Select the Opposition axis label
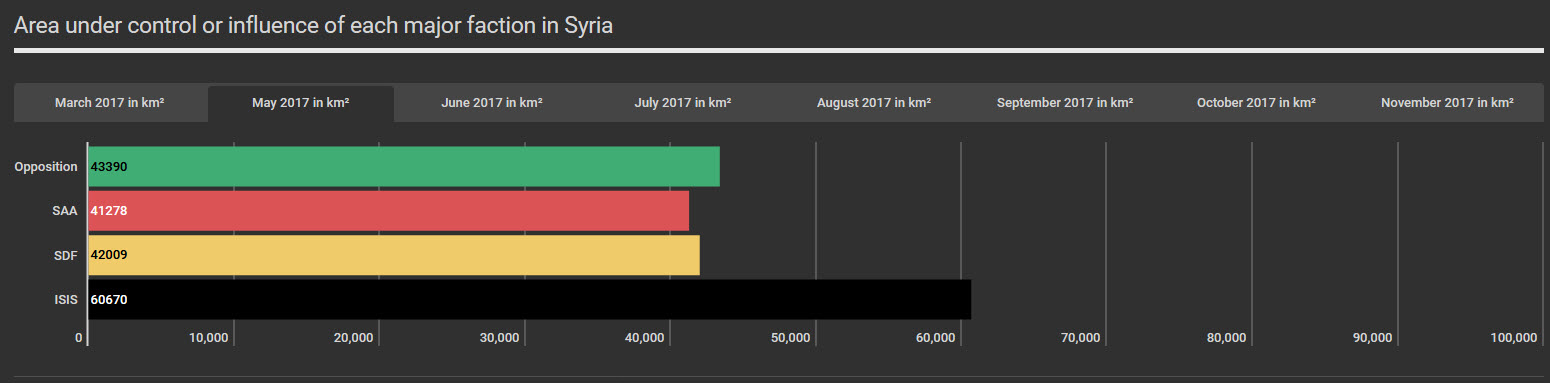This screenshot has height=383, width=1550. pyautogui.click(x=46, y=167)
